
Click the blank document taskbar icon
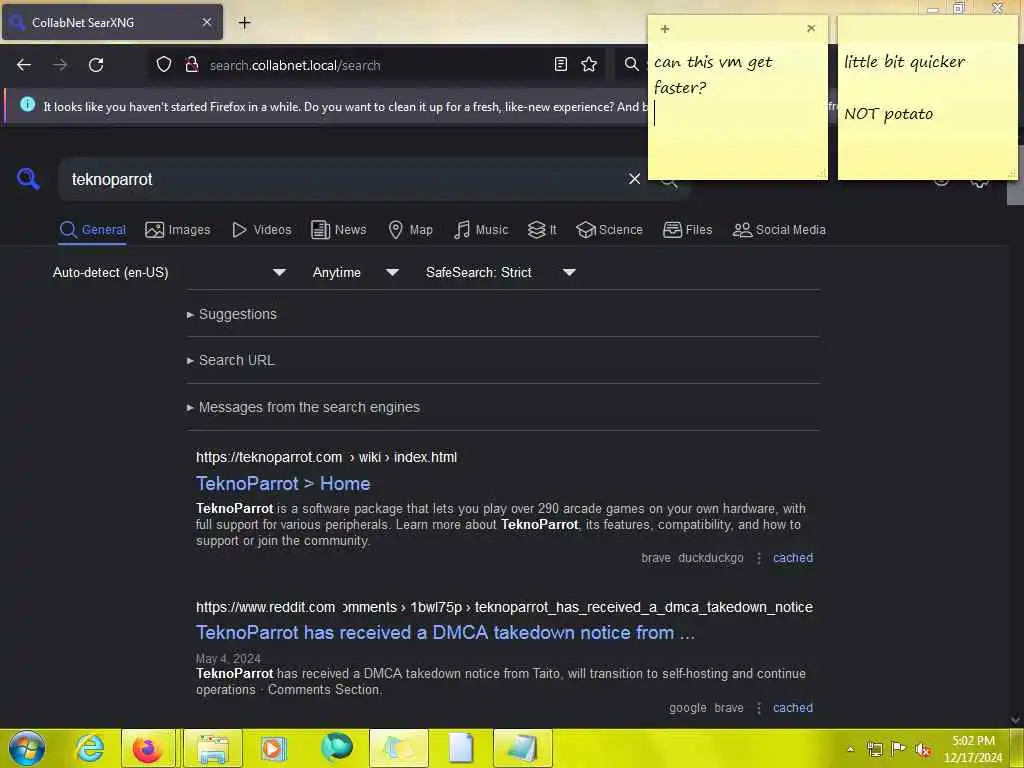point(461,748)
